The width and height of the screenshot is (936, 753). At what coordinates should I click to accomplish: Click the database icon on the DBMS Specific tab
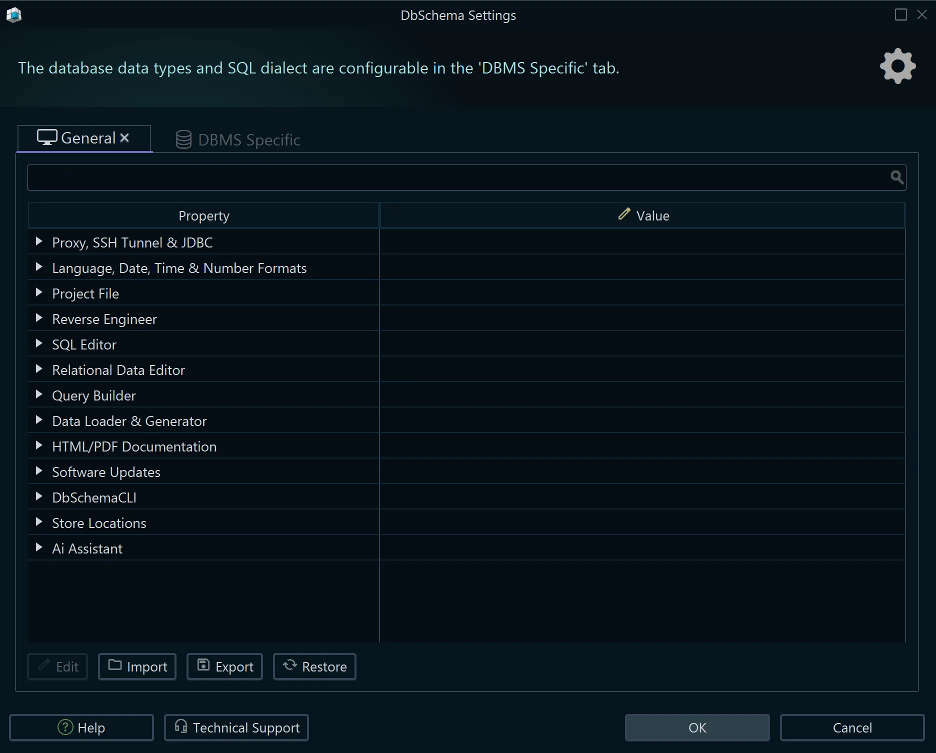[184, 140]
